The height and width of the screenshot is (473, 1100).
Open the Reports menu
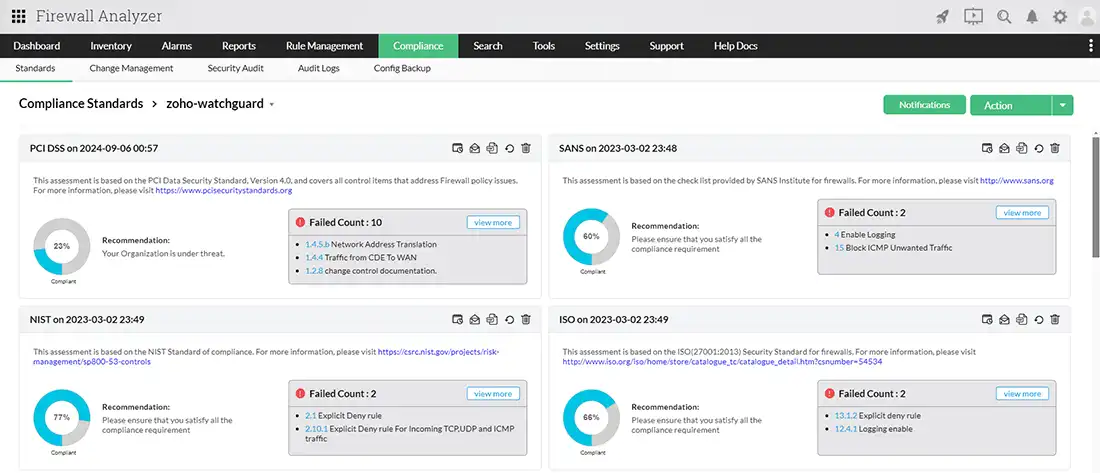click(239, 46)
